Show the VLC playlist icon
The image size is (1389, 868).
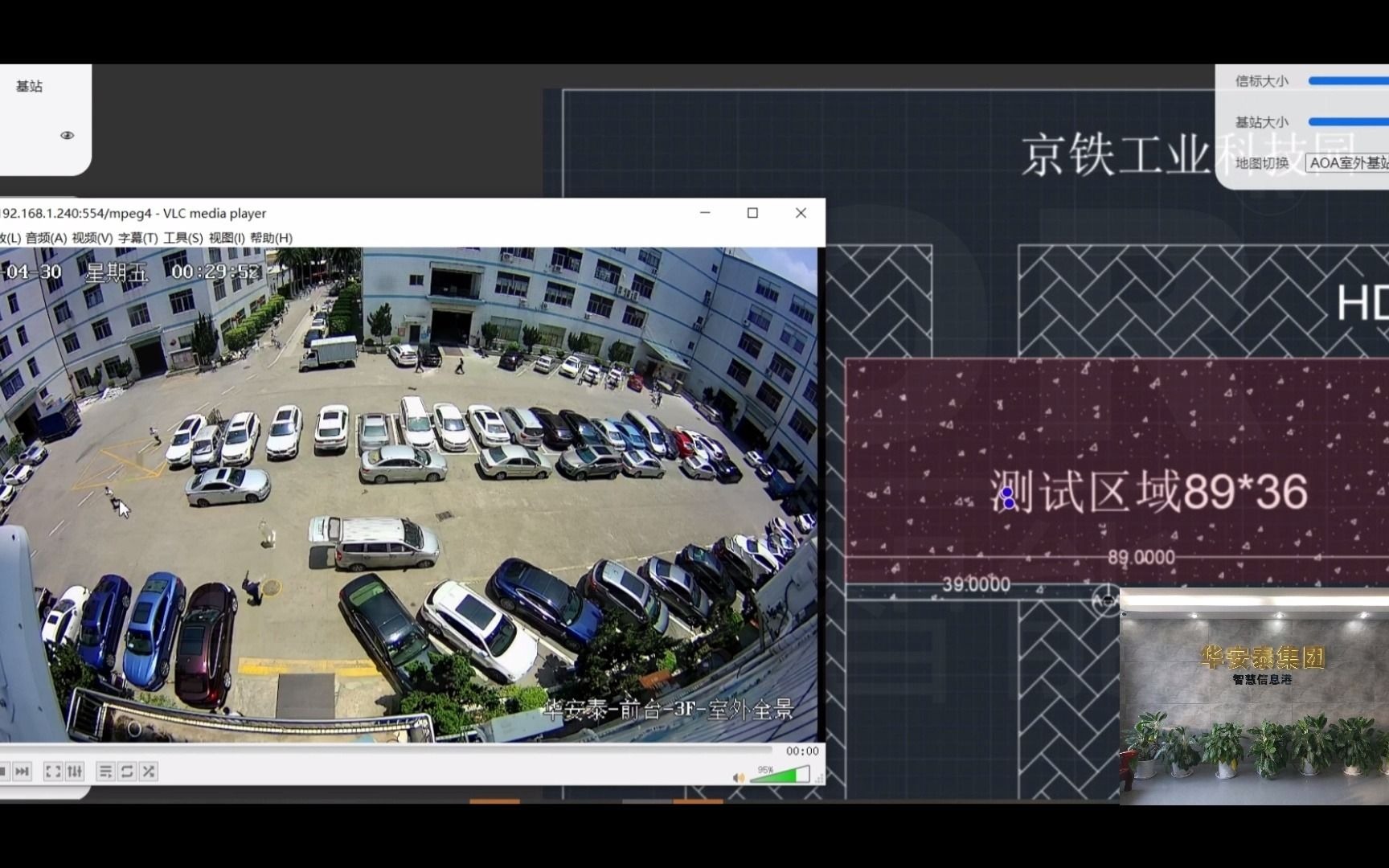coord(105,771)
